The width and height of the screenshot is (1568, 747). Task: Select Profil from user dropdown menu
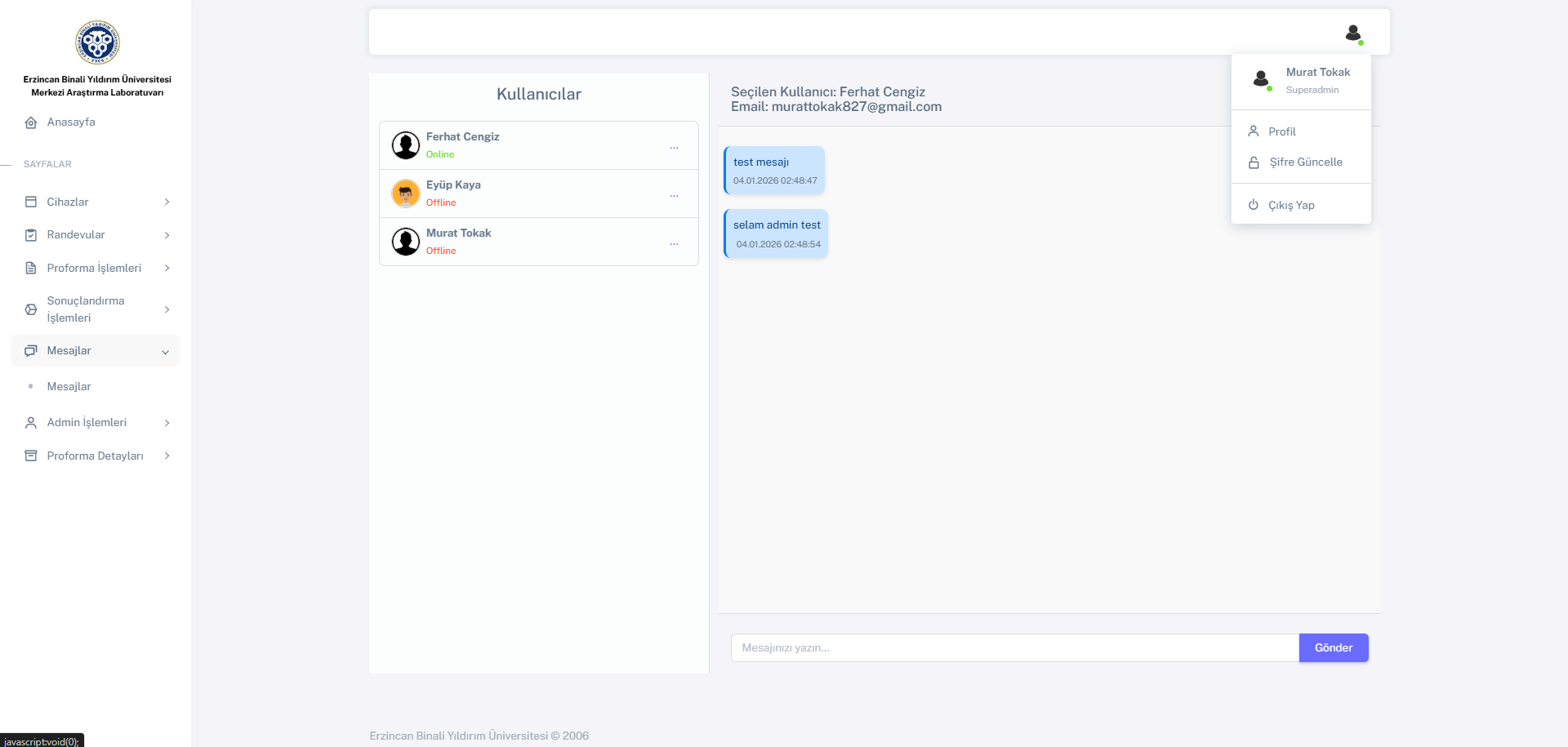pos(1281,131)
